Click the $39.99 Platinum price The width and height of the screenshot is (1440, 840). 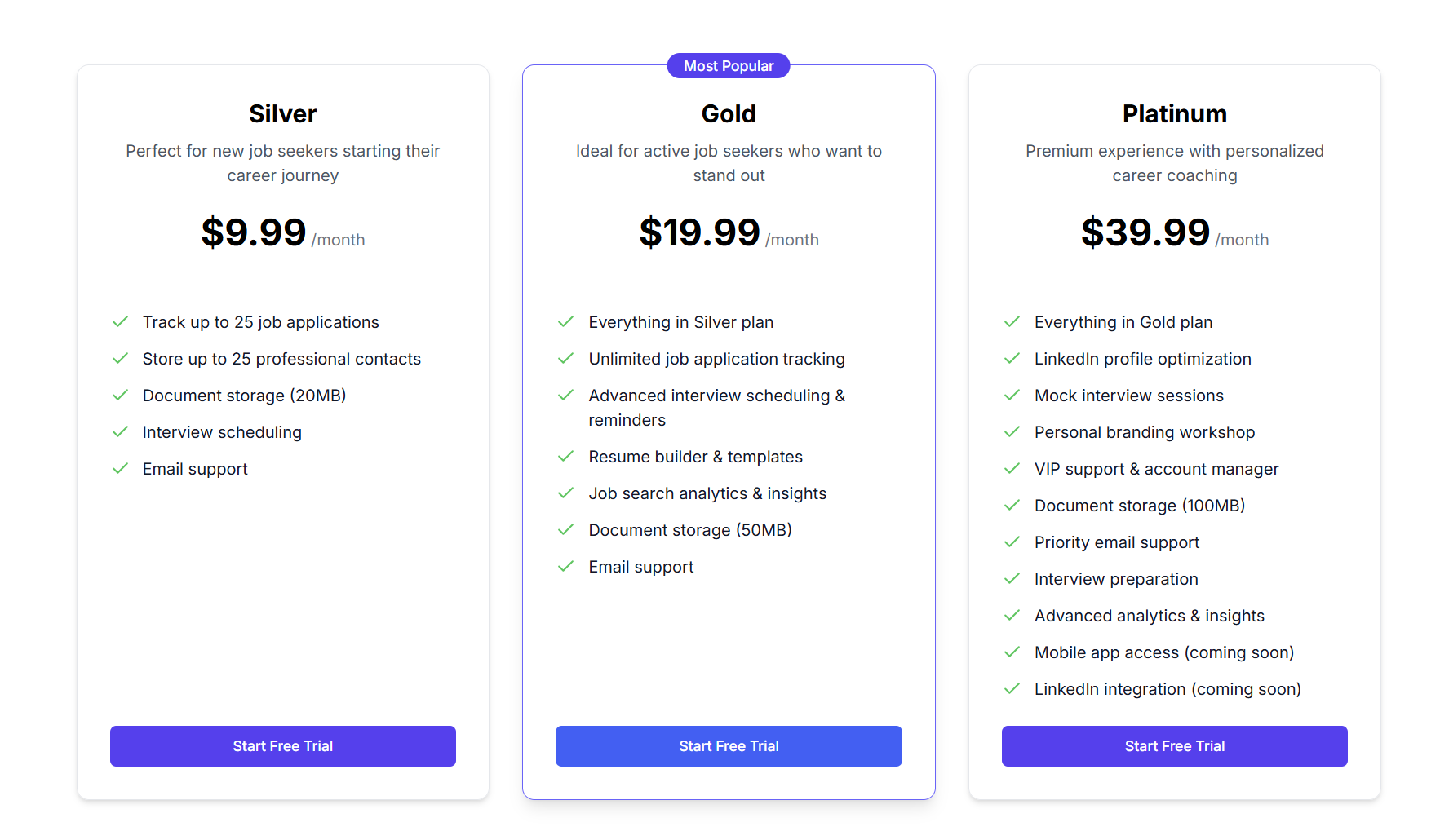click(1145, 232)
